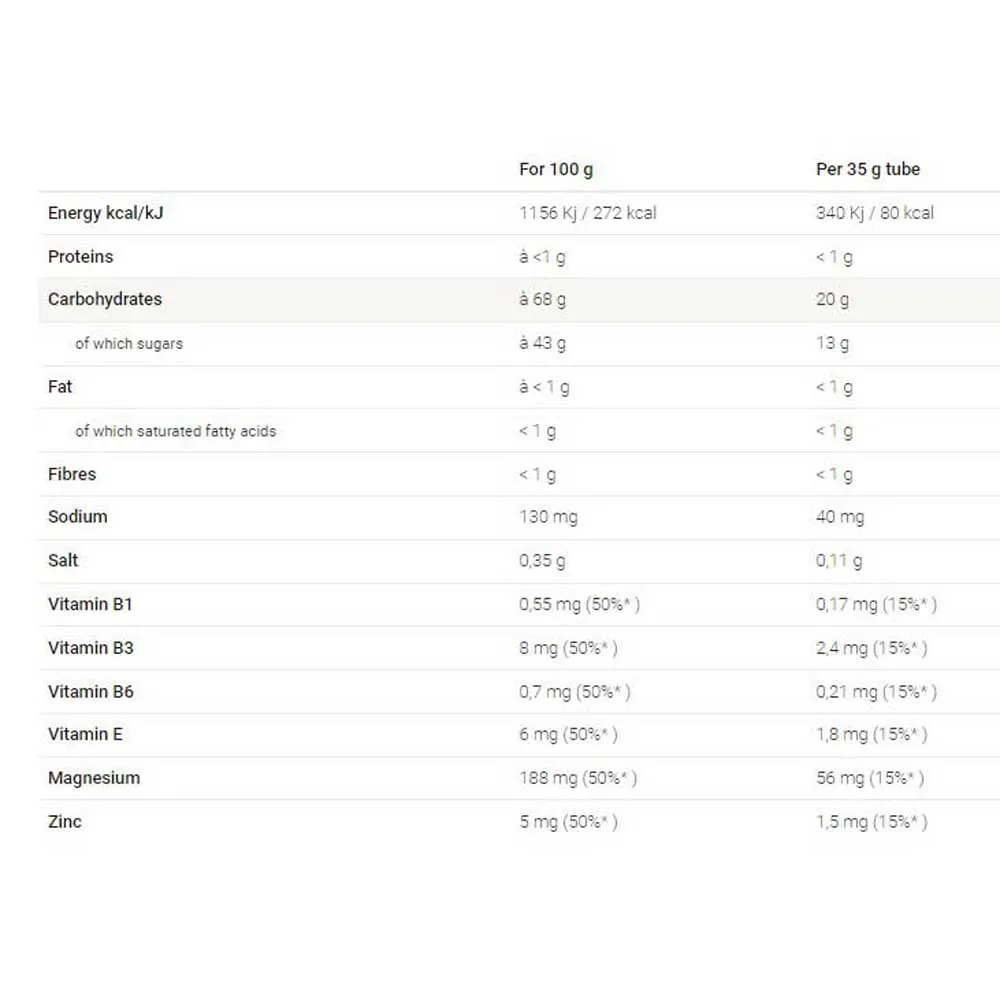The height and width of the screenshot is (1000, 1000).
Task: Click "of which saturated fatty acids" label
Action: pos(175,431)
